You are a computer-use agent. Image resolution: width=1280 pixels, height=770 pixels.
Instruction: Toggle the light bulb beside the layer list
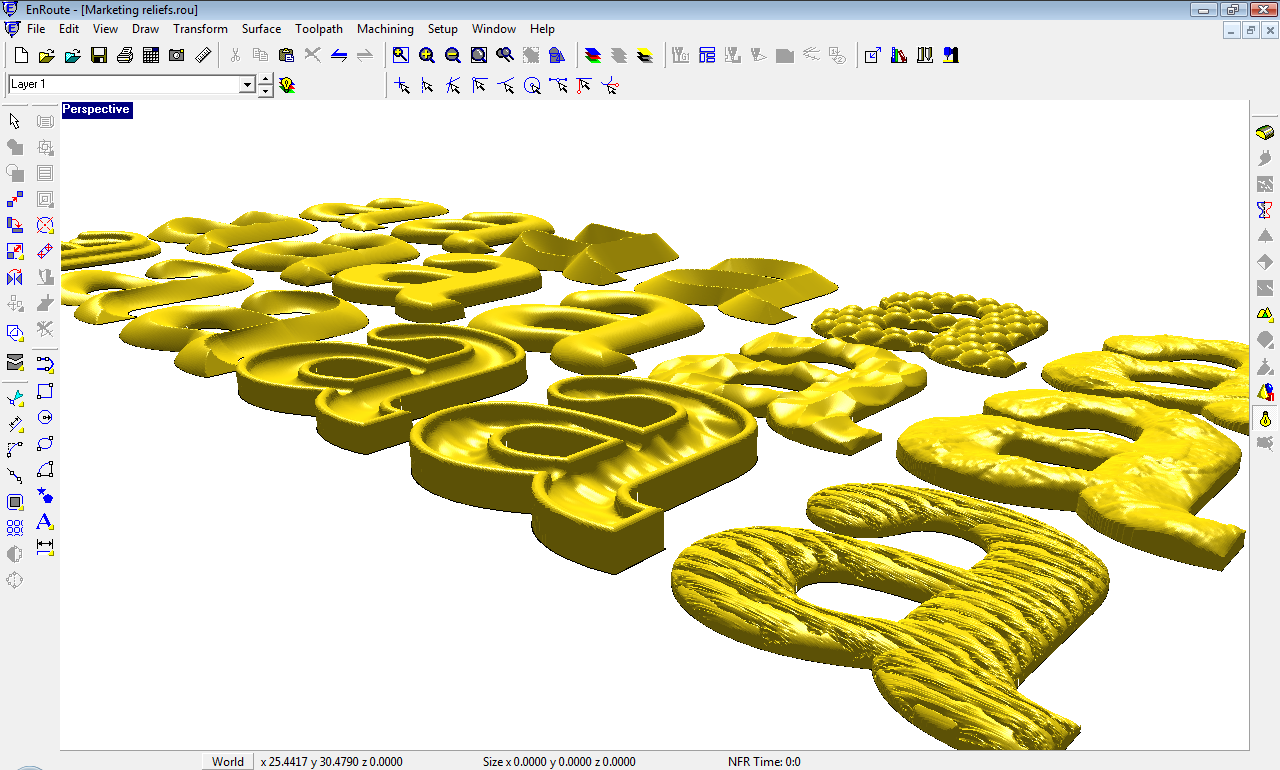pos(287,86)
